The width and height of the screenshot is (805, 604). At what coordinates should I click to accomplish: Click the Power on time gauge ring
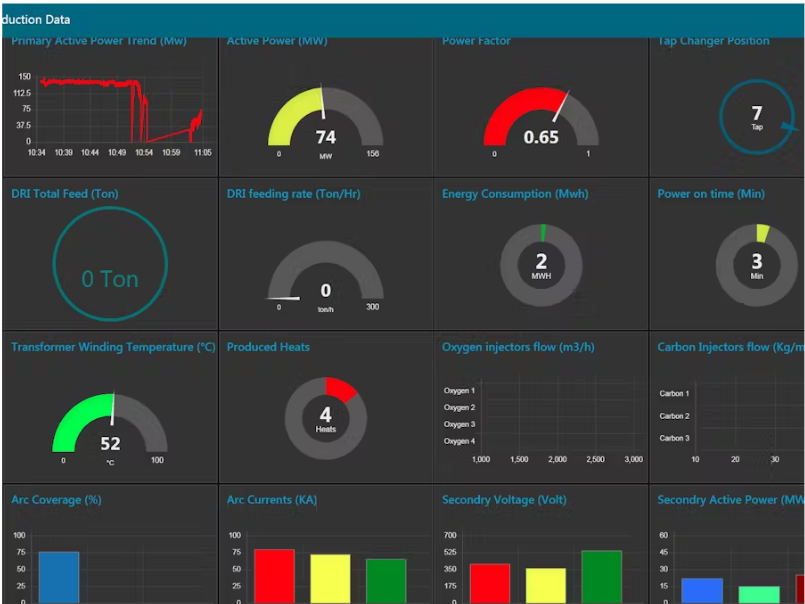point(757,265)
